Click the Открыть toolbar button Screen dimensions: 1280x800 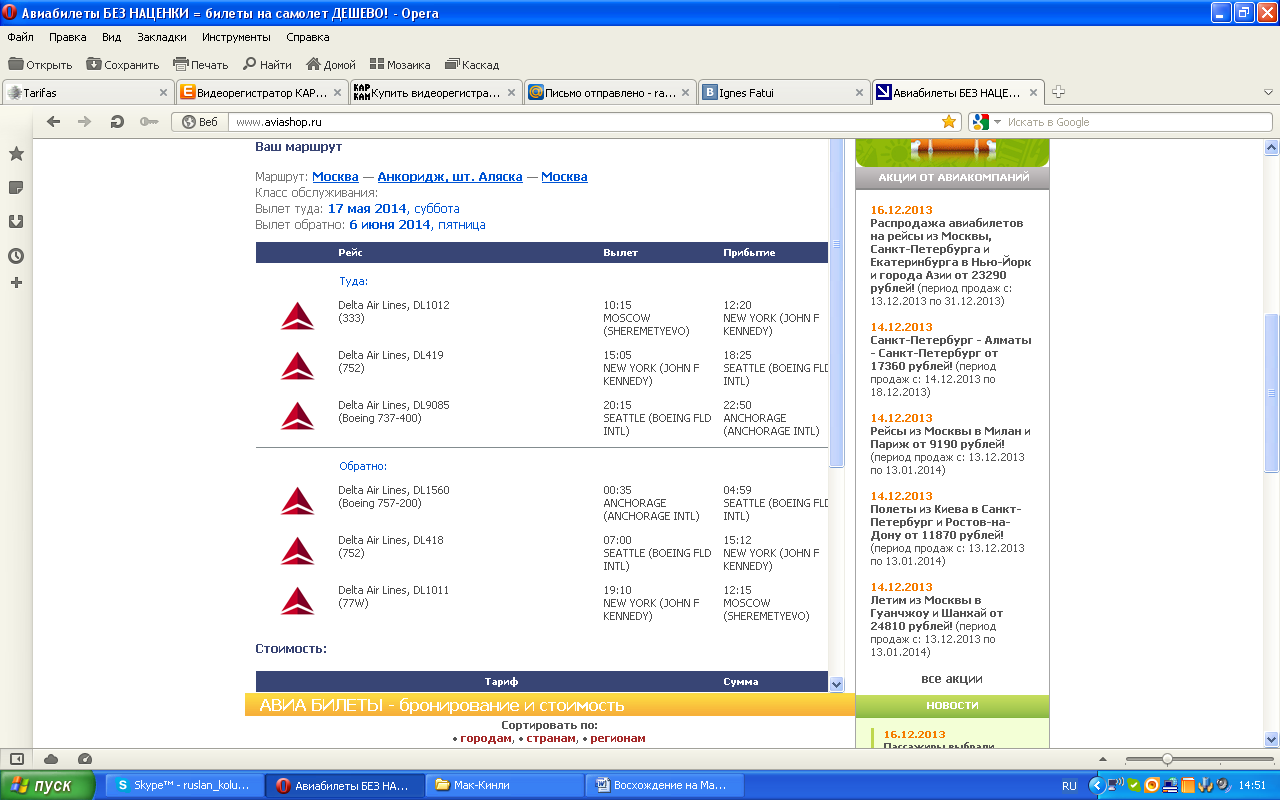40,65
